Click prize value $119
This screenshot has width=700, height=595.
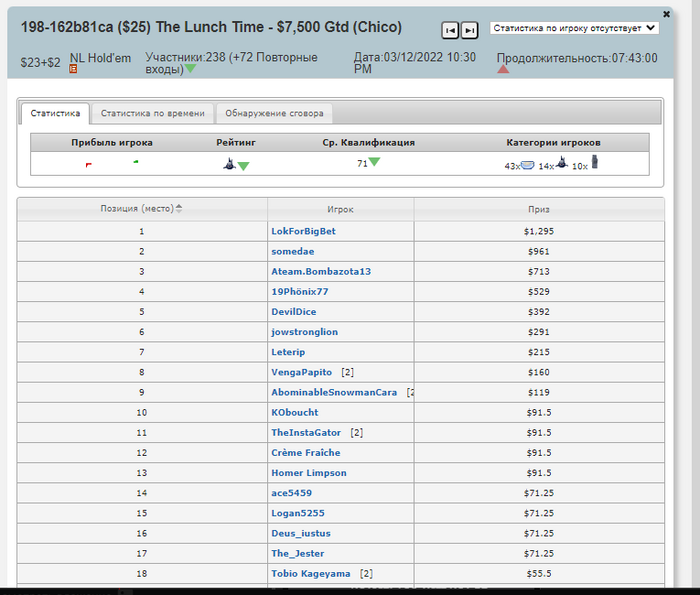[539, 392]
